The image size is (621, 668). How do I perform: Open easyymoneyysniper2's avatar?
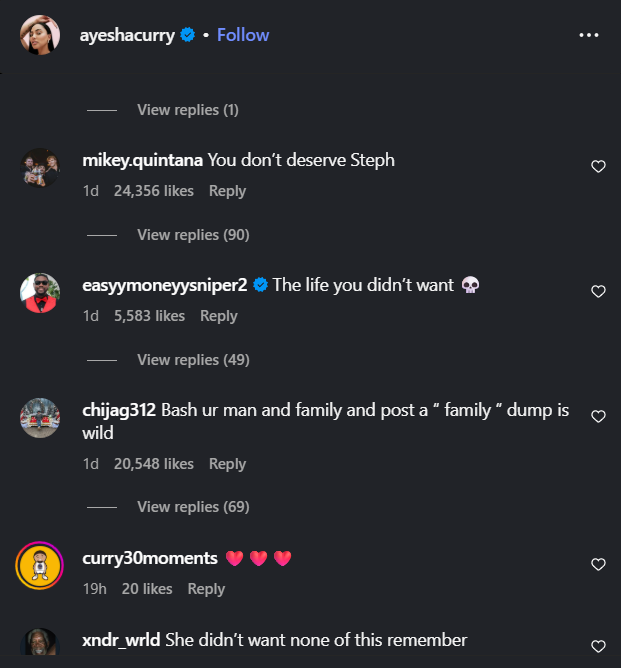point(40,292)
